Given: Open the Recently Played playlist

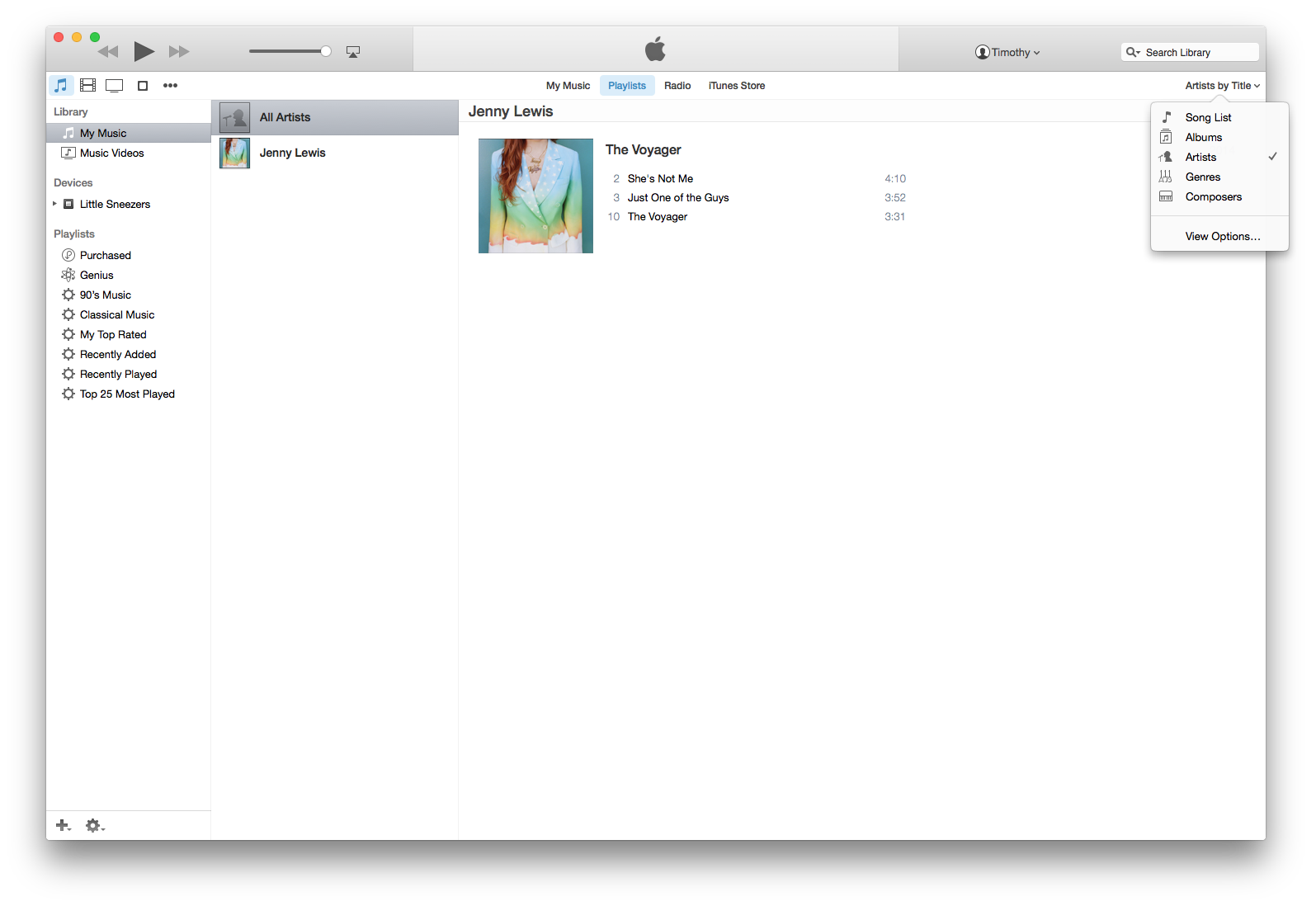Looking at the screenshot, I should click(x=129, y=374).
